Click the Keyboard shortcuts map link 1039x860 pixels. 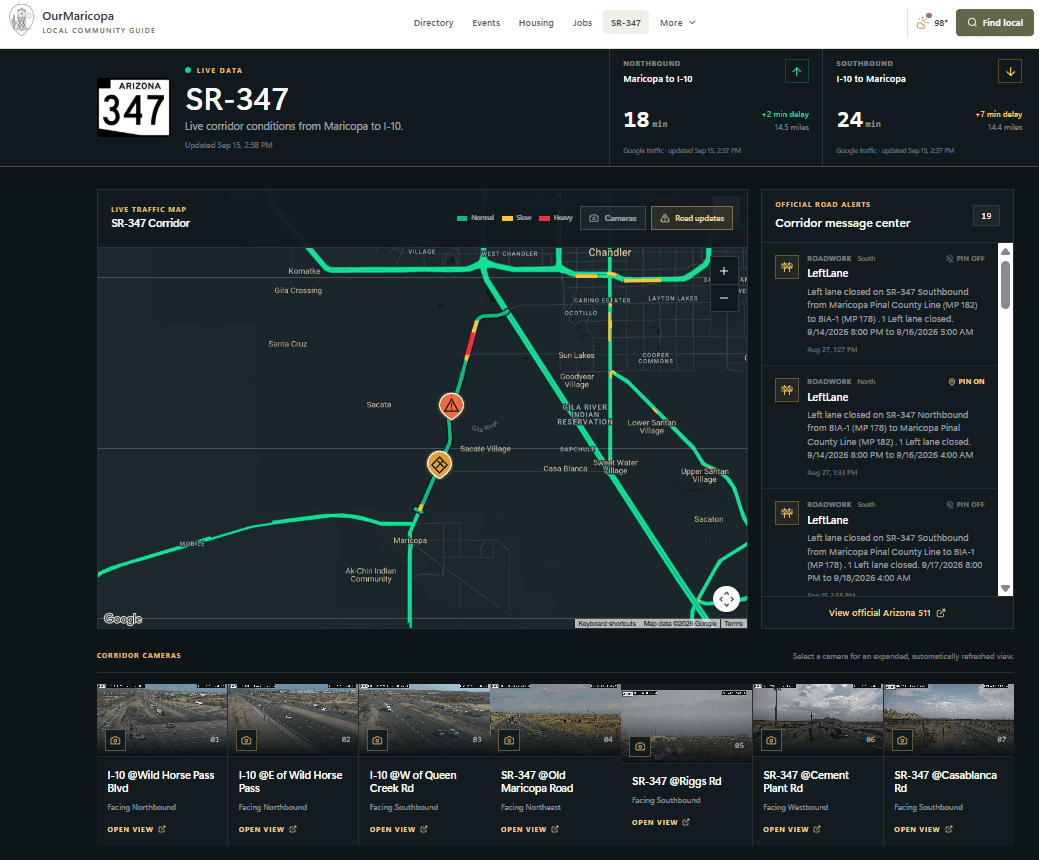click(x=607, y=623)
